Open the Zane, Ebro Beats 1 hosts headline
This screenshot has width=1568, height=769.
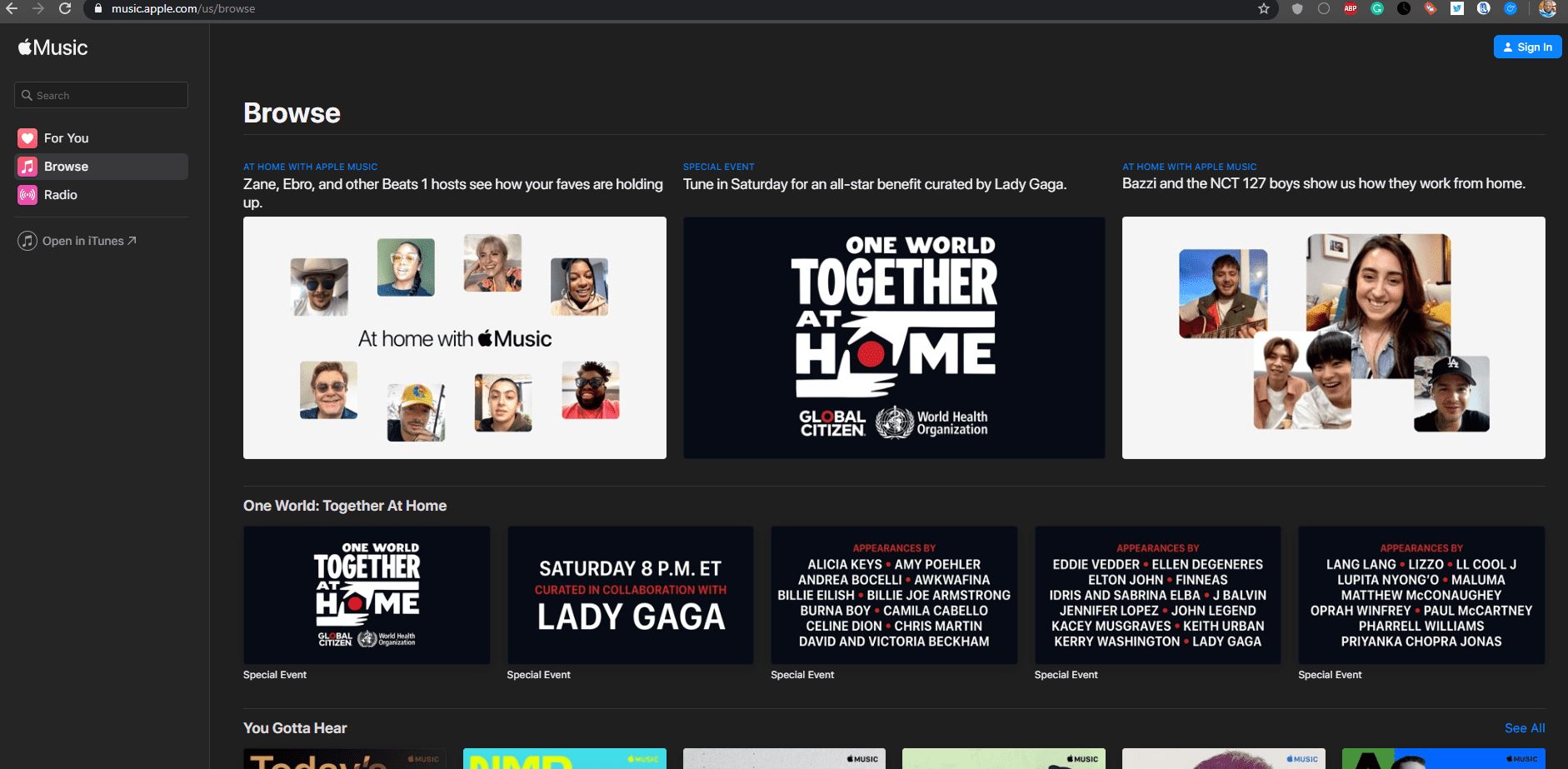453,193
